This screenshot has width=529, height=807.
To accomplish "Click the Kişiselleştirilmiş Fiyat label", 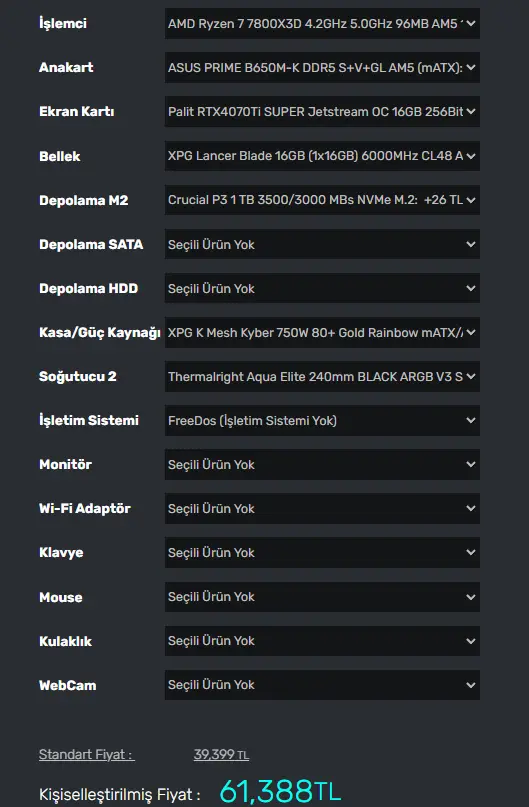I will (119, 794).
